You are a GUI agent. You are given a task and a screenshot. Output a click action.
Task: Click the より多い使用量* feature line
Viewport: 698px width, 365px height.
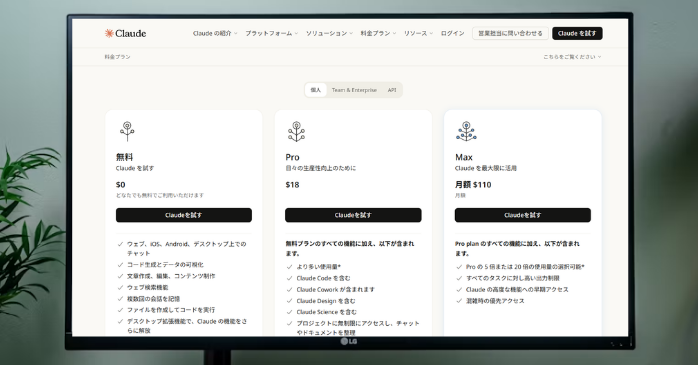click(319, 267)
